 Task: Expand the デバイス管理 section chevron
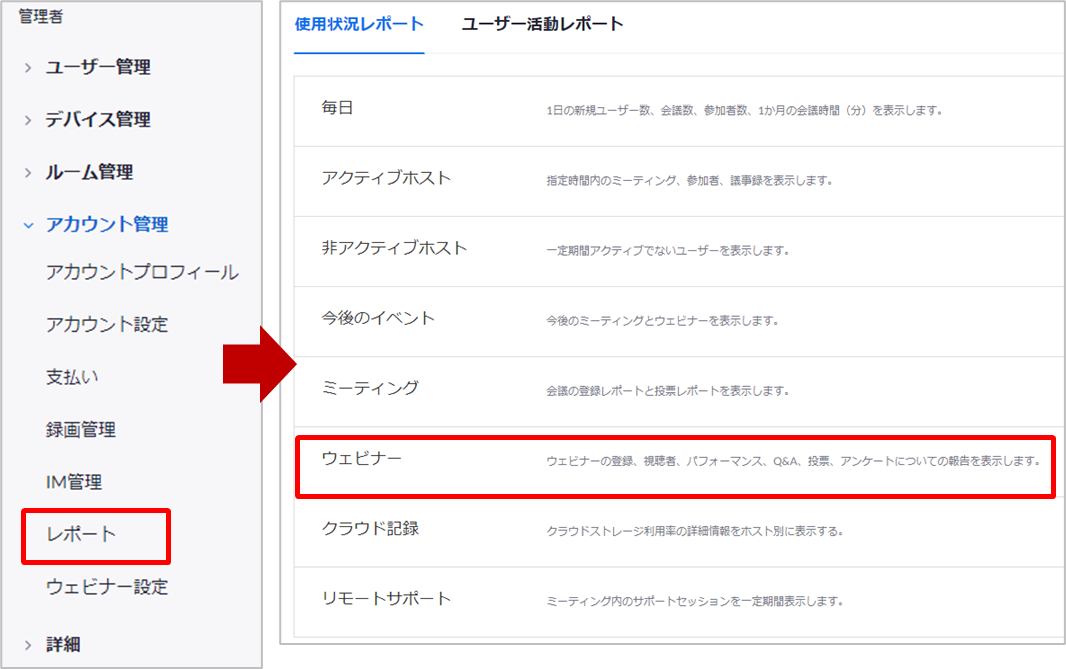click(x=28, y=120)
